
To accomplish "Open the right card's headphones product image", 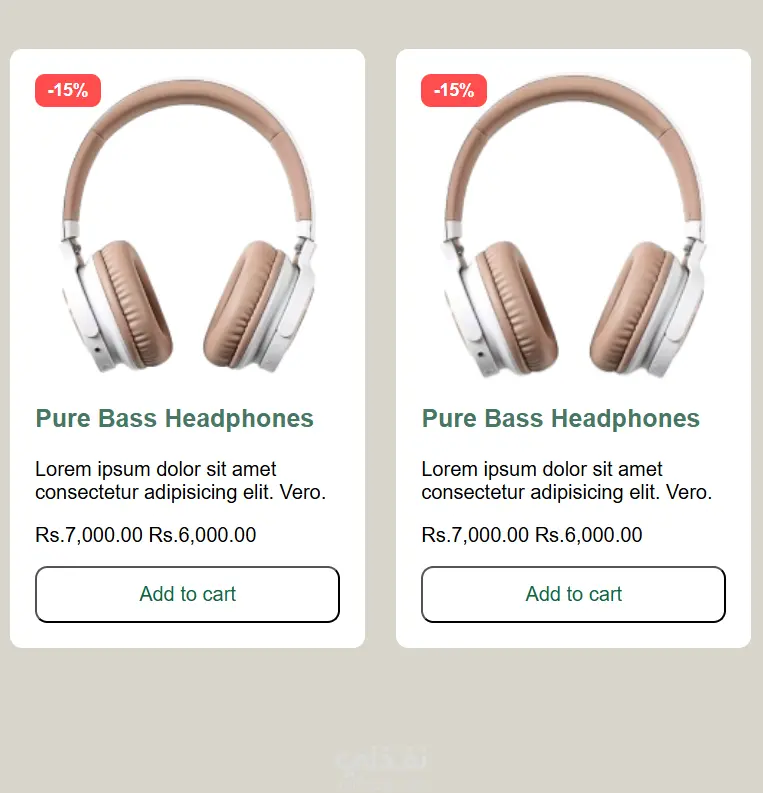I will coord(574,226).
